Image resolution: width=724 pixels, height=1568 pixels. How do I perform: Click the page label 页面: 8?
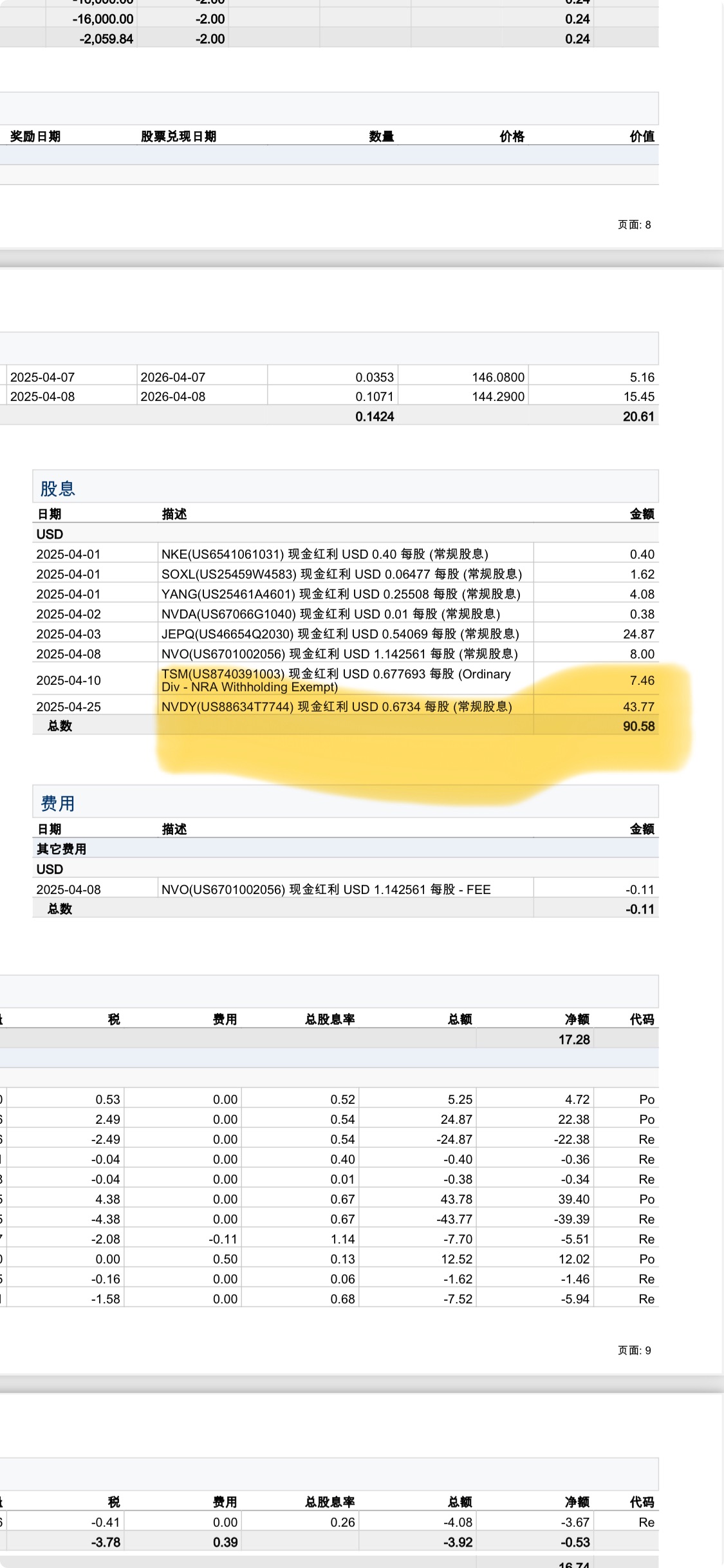click(635, 225)
